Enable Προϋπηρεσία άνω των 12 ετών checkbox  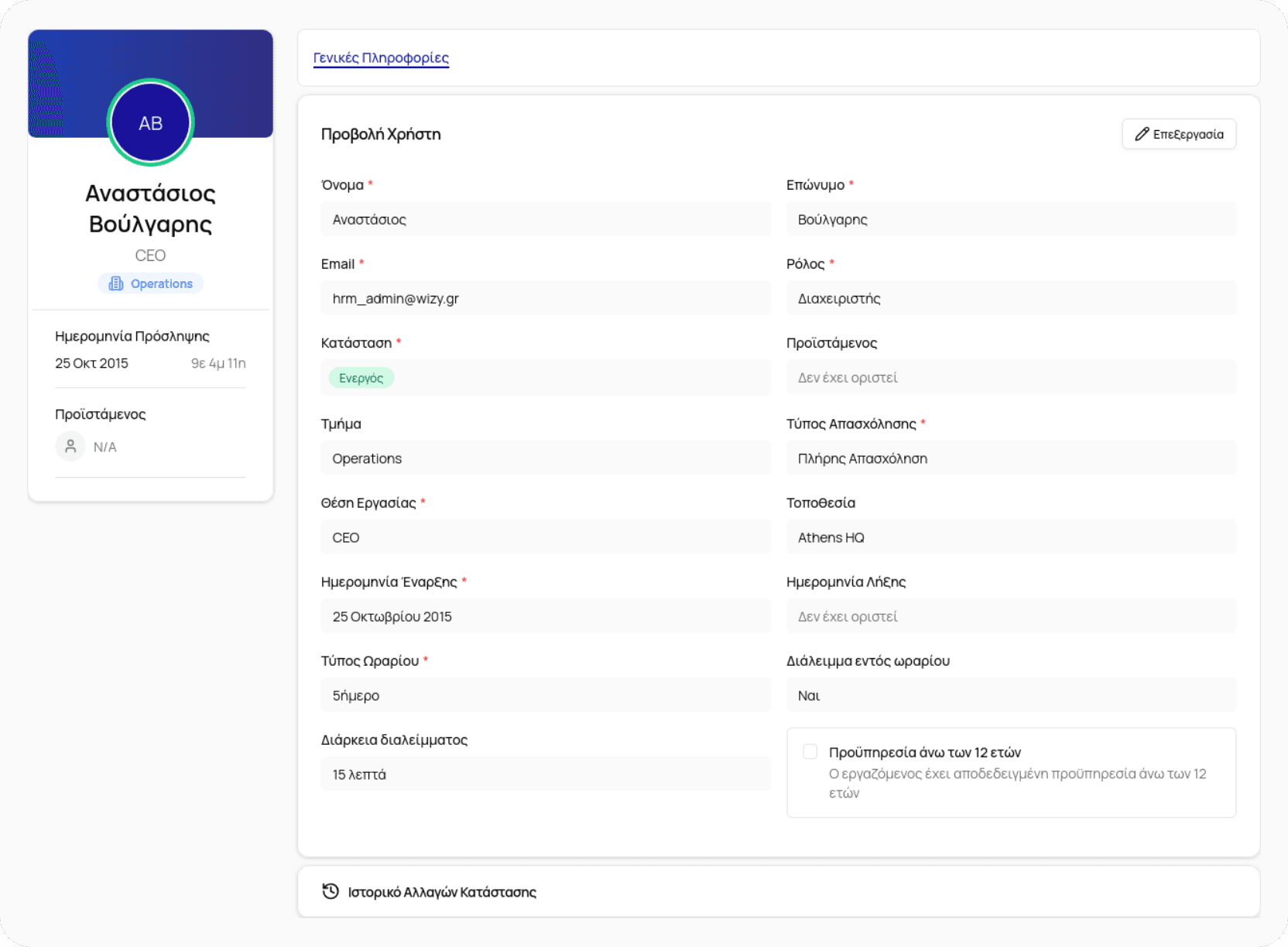[x=810, y=752]
